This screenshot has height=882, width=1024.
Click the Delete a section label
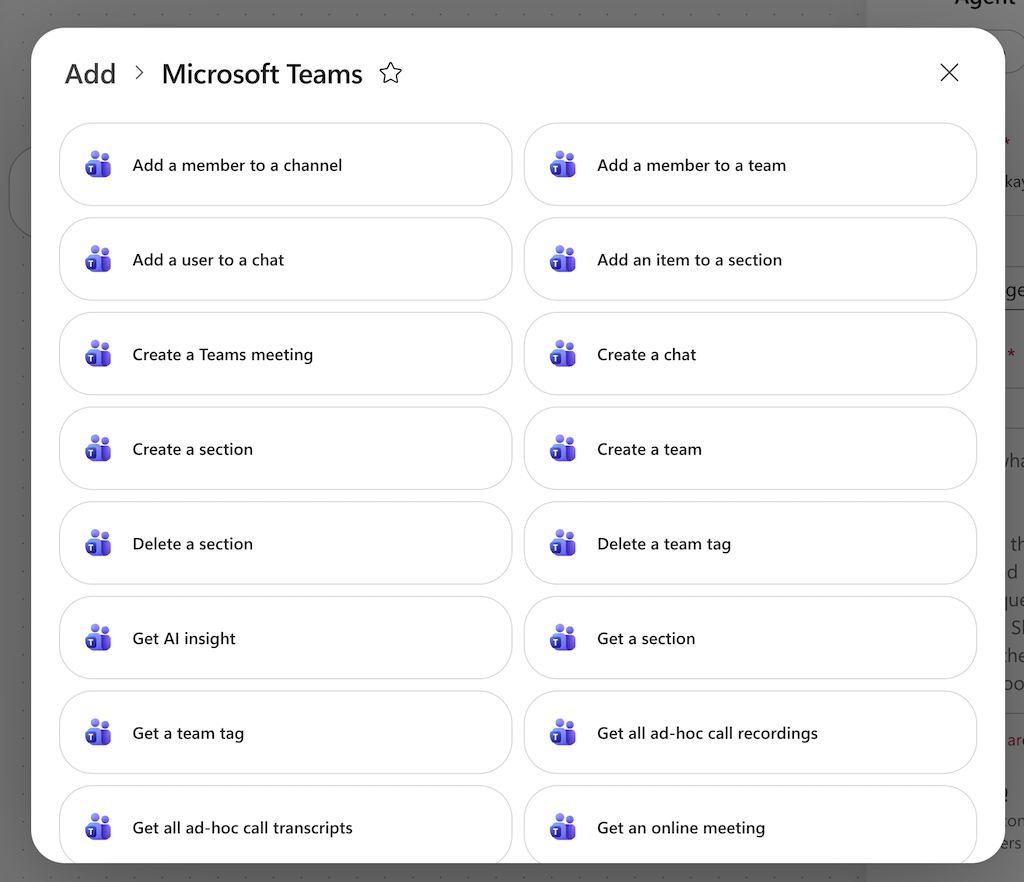click(x=193, y=544)
